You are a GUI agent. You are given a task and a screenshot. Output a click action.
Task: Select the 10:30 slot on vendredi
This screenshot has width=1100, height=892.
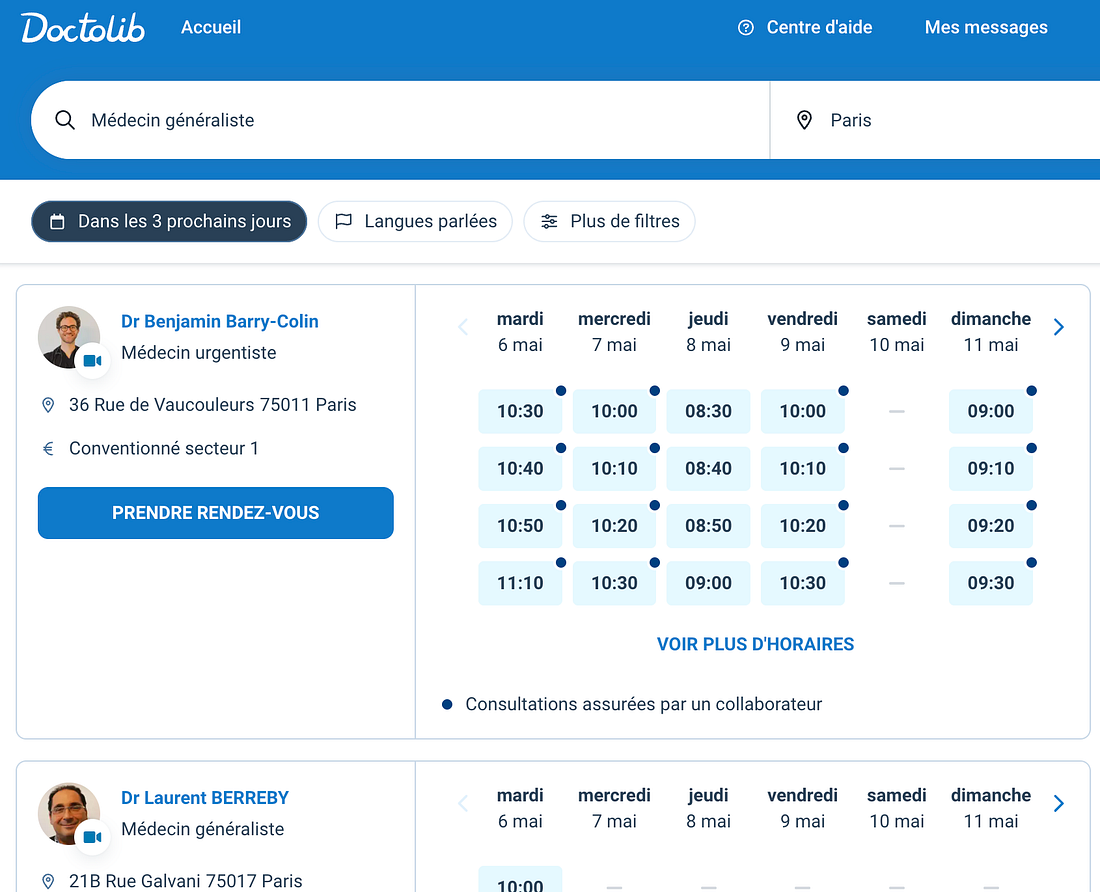coord(803,583)
